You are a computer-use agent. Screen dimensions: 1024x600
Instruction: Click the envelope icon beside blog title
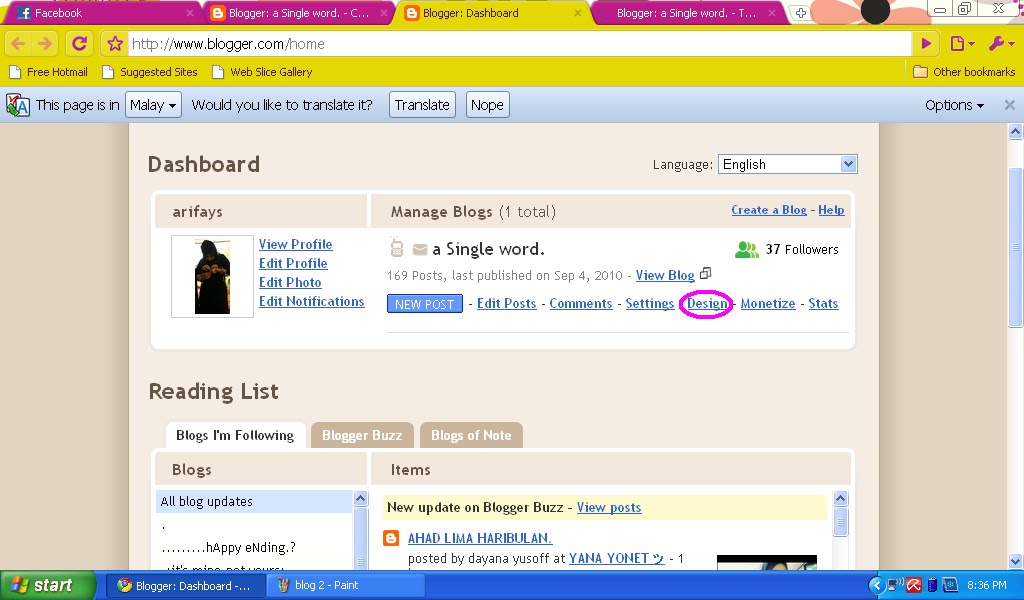tap(420, 249)
